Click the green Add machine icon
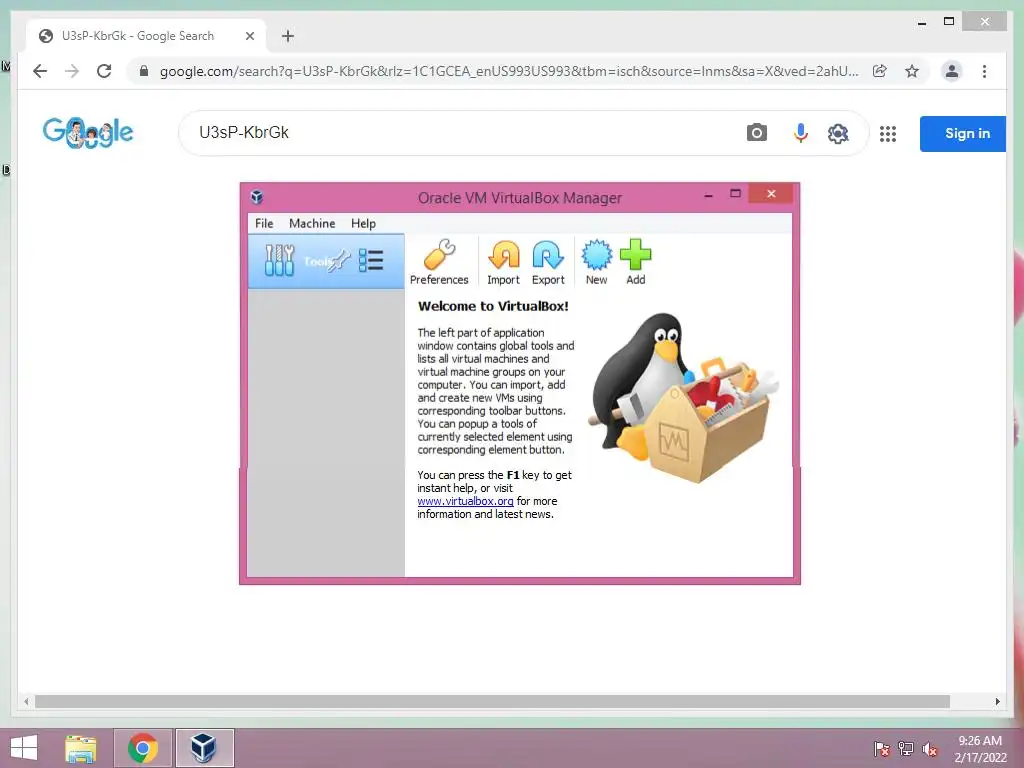This screenshot has width=1024, height=768. click(x=635, y=255)
